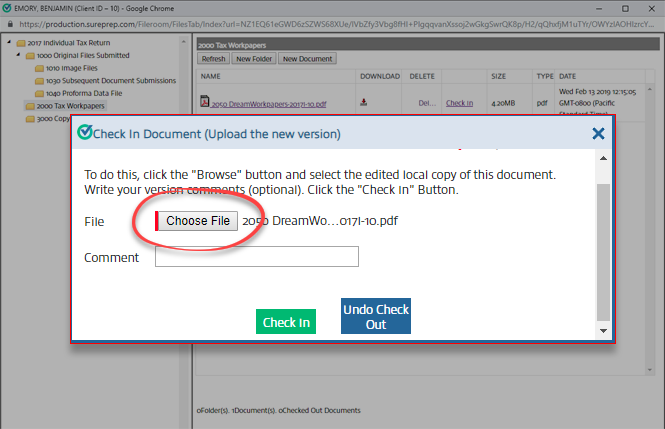Click the Refresh button

[213, 59]
